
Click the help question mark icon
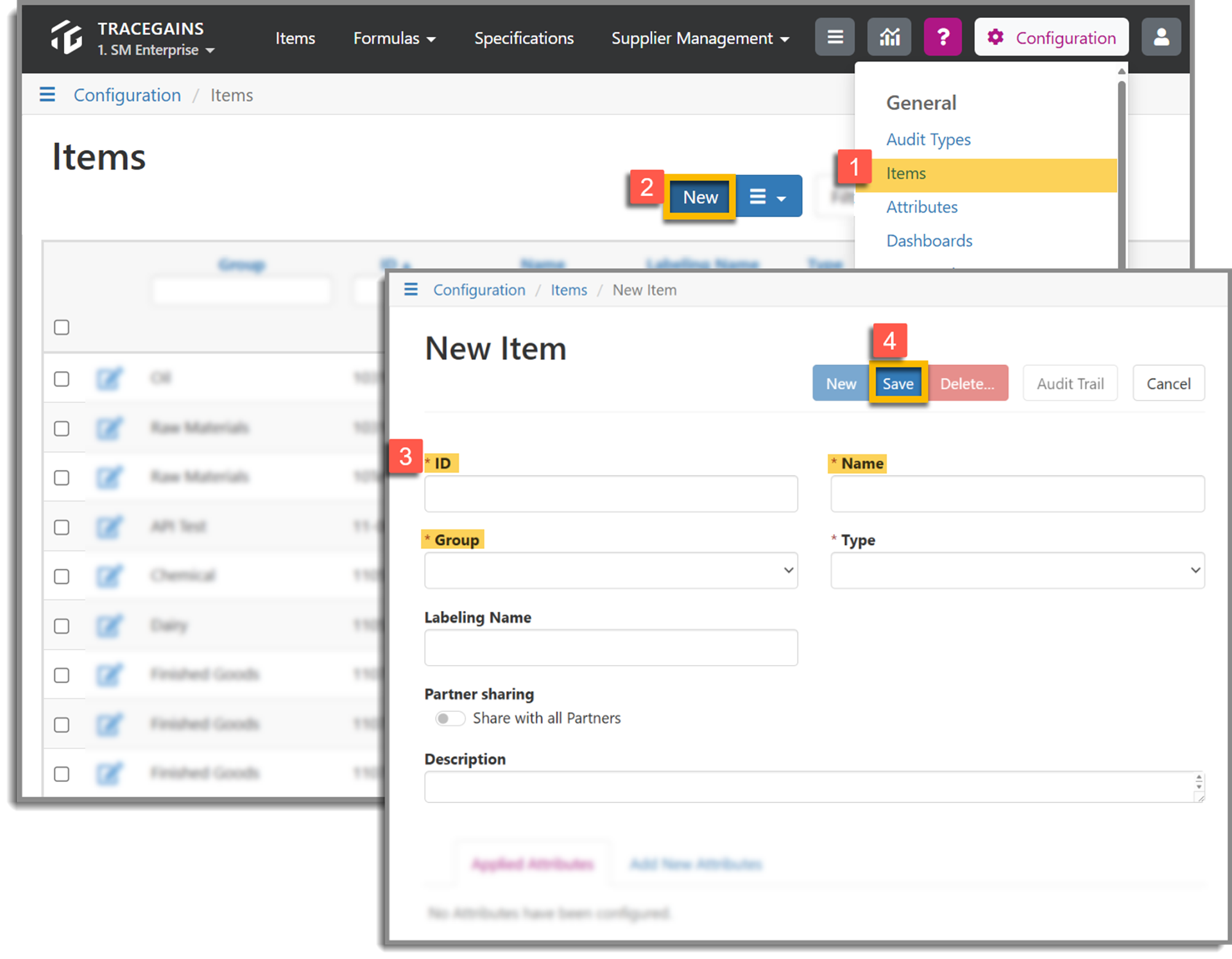943,37
